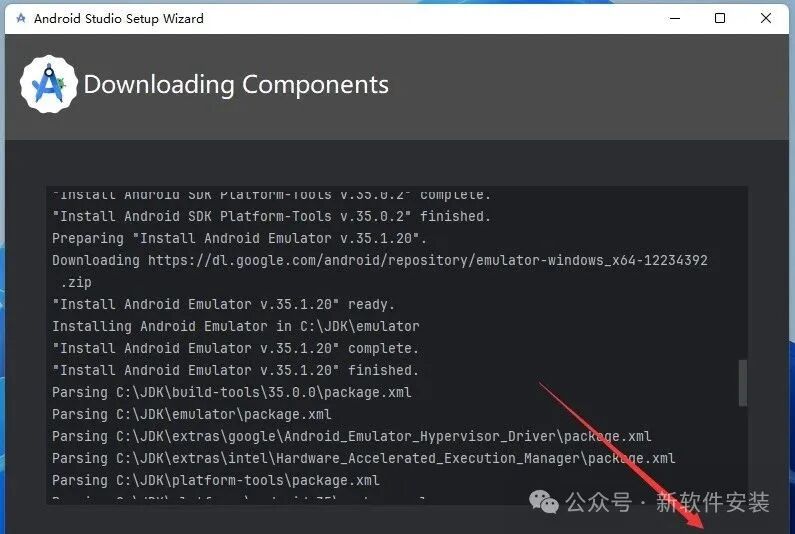This screenshot has height=534, width=795.
Task: Click the Android Studio logo in the header
Action: coord(49,84)
